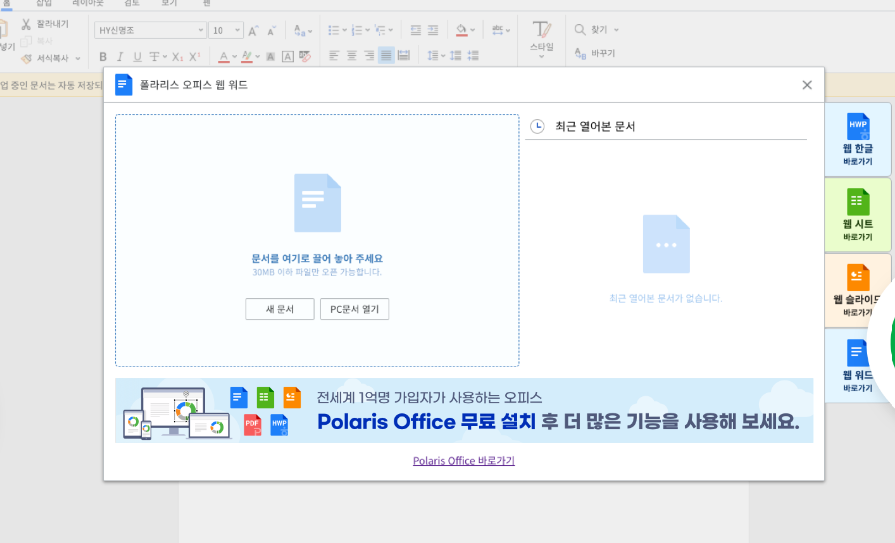Image resolution: width=895 pixels, height=543 pixels.
Task: Expand the highlight color dropdown arrow
Action: pos(257,57)
